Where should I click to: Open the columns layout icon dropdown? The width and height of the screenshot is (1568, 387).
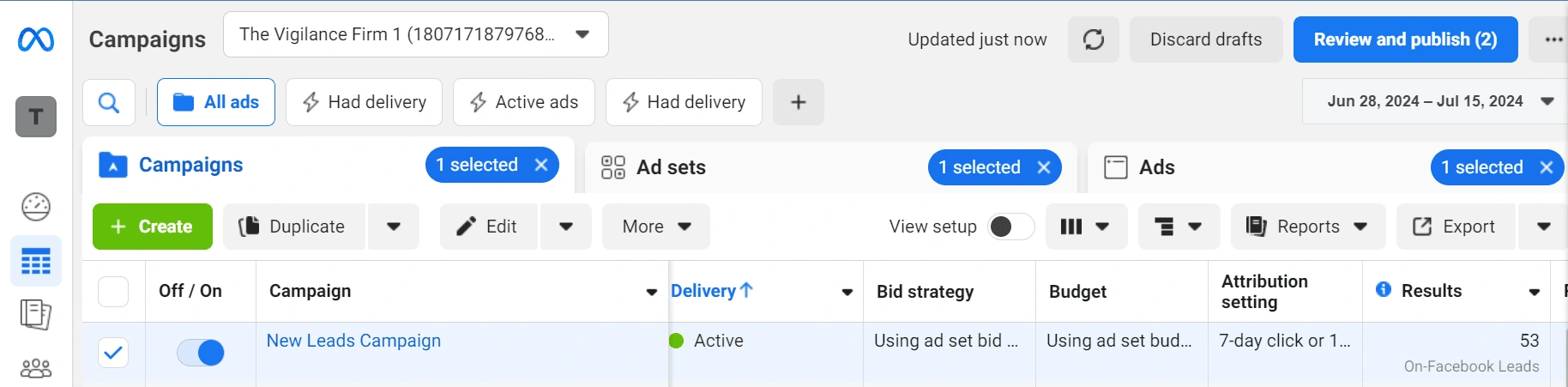1086,227
